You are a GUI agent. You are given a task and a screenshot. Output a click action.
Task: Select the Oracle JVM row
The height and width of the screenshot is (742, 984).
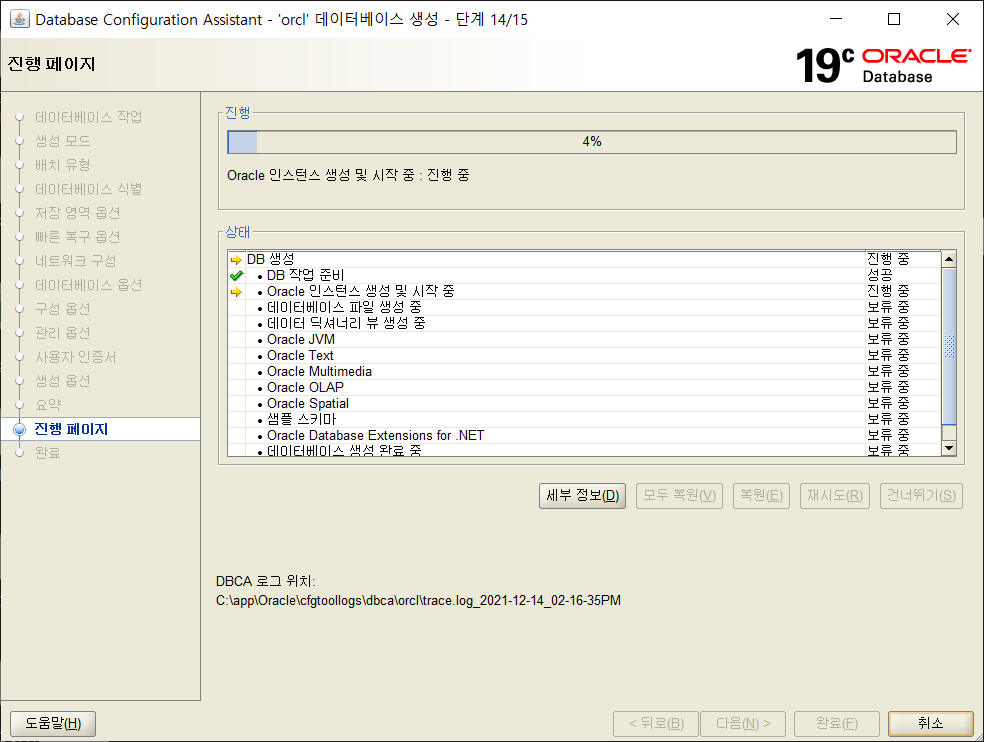(584, 340)
